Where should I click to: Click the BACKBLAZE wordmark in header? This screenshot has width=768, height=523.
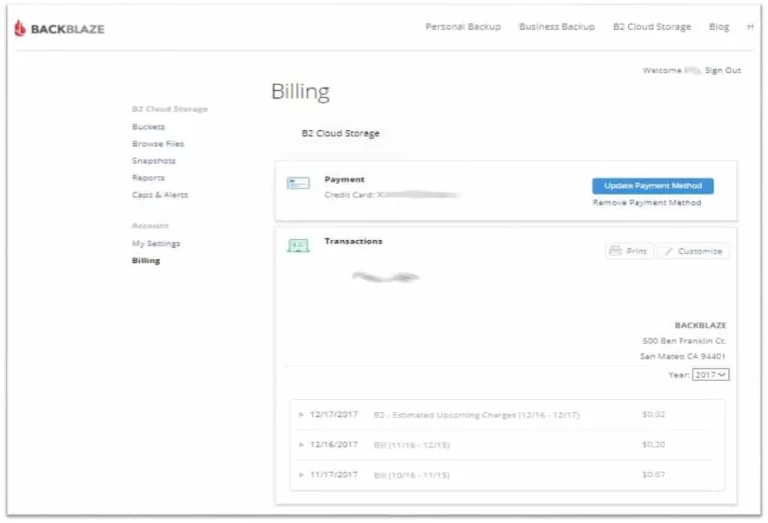click(68, 29)
